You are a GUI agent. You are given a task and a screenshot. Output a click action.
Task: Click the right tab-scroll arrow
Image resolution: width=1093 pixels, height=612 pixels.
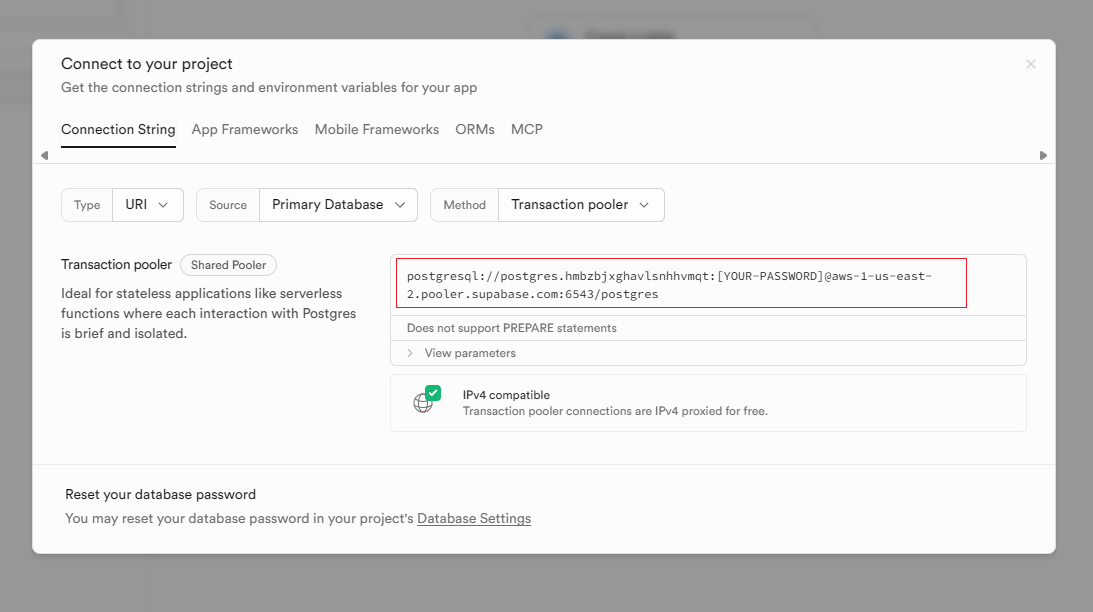(x=1043, y=156)
